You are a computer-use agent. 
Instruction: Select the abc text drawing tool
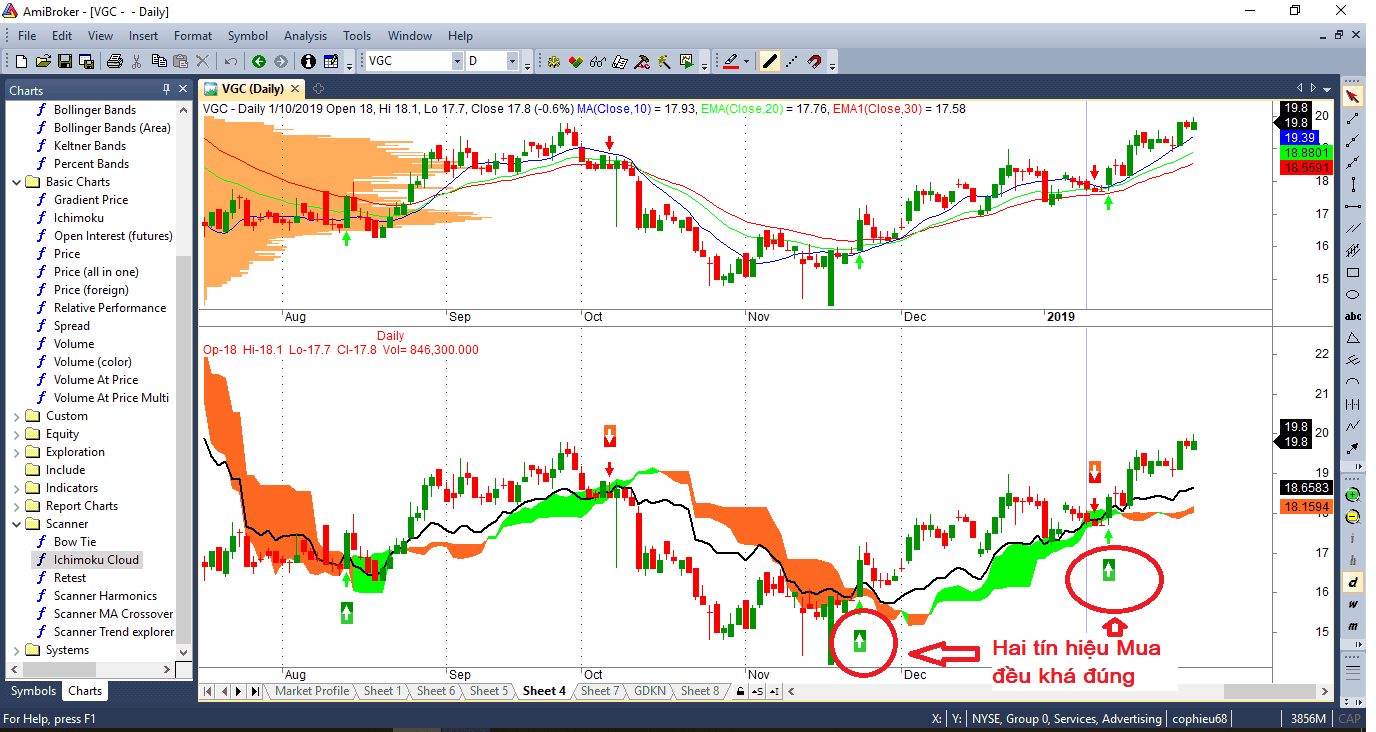point(1353,316)
